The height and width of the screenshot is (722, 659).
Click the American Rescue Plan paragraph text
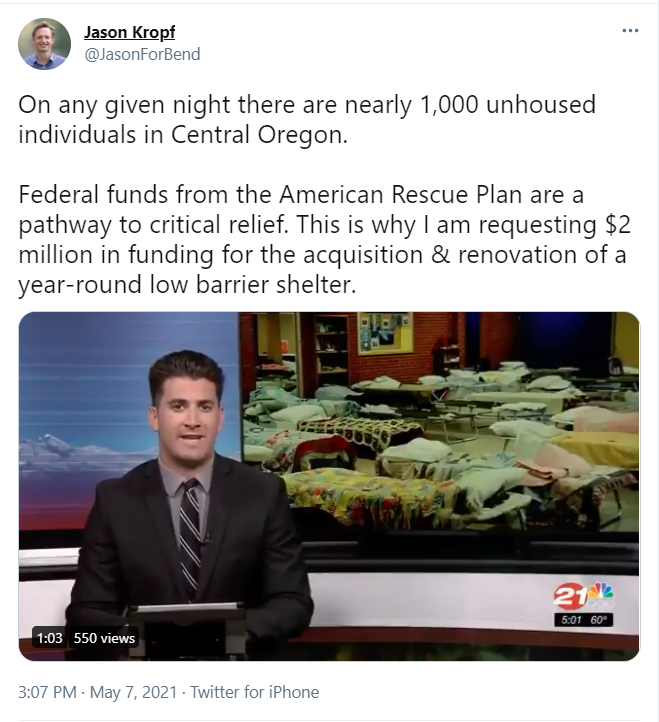(x=324, y=239)
